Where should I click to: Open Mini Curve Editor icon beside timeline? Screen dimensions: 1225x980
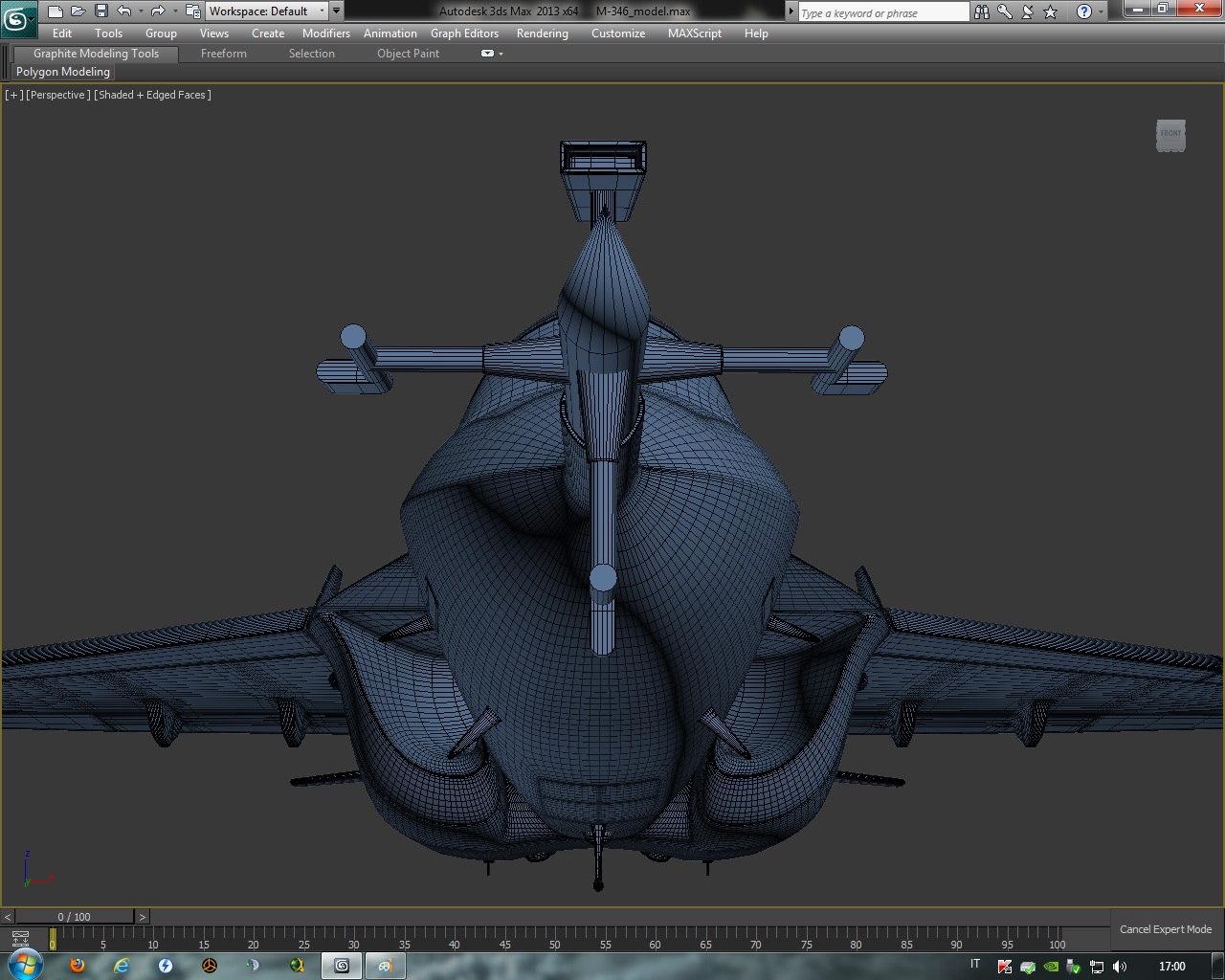[x=21, y=938]
